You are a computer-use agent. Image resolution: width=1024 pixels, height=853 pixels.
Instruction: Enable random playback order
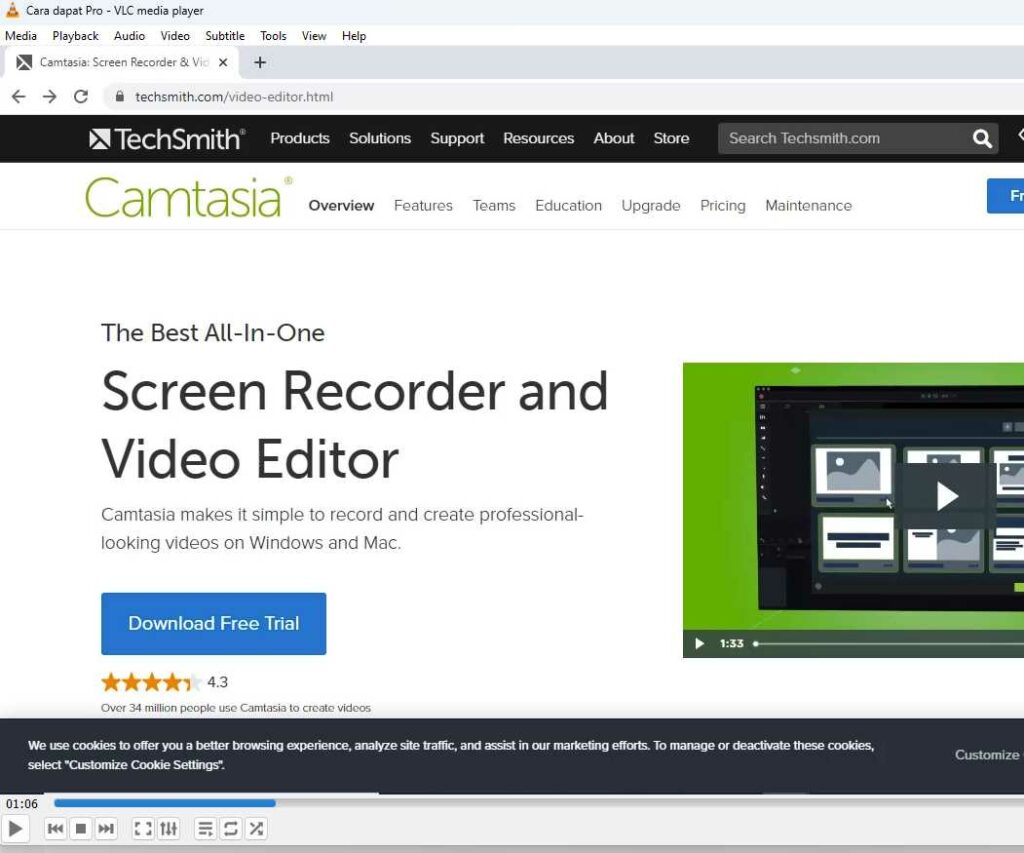click(257, 828)
